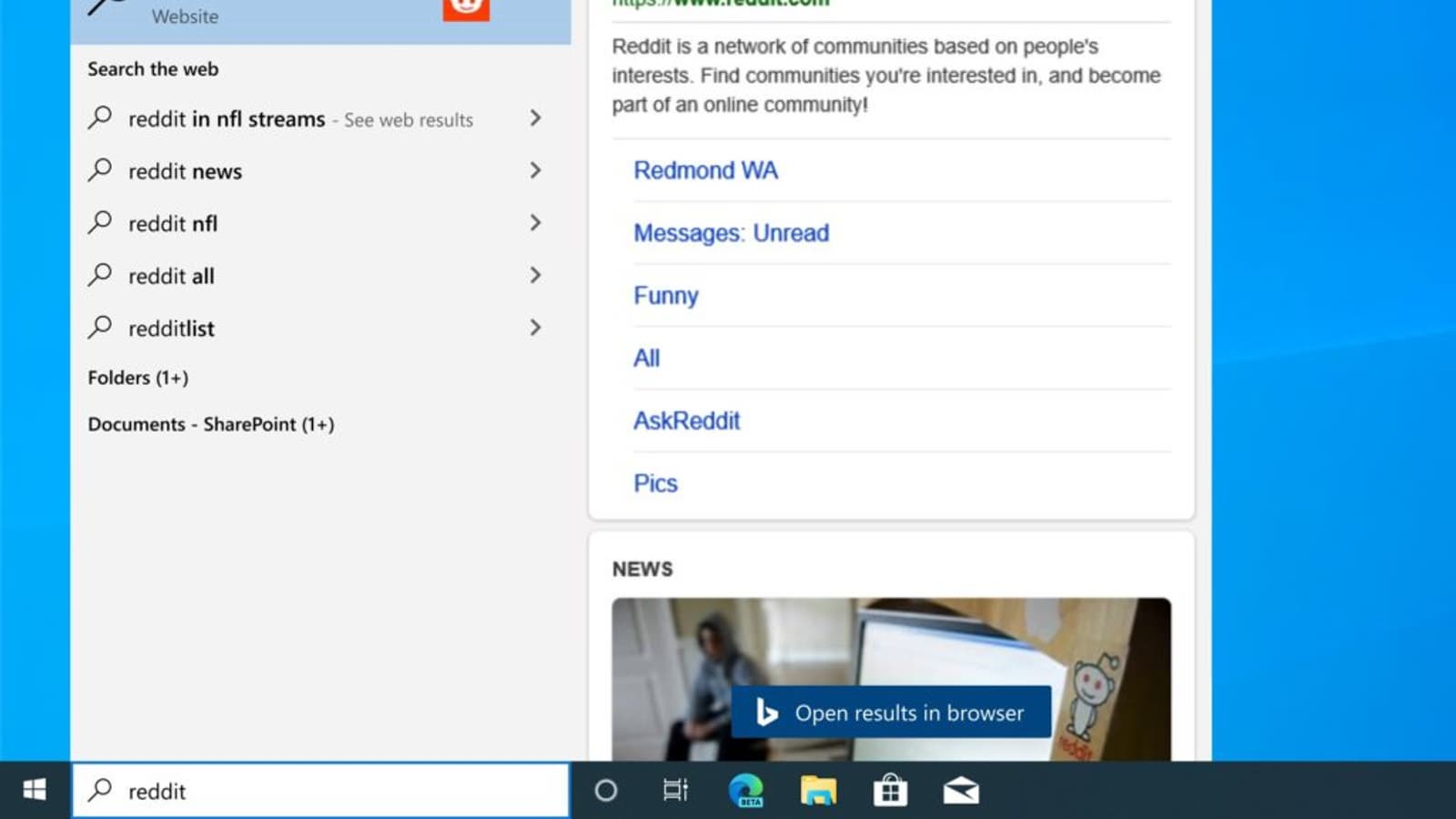Open the Mail app from taskbar
Image resolution: width=1456 pixels, height=819 pixels.
click(x=961, y=791)
